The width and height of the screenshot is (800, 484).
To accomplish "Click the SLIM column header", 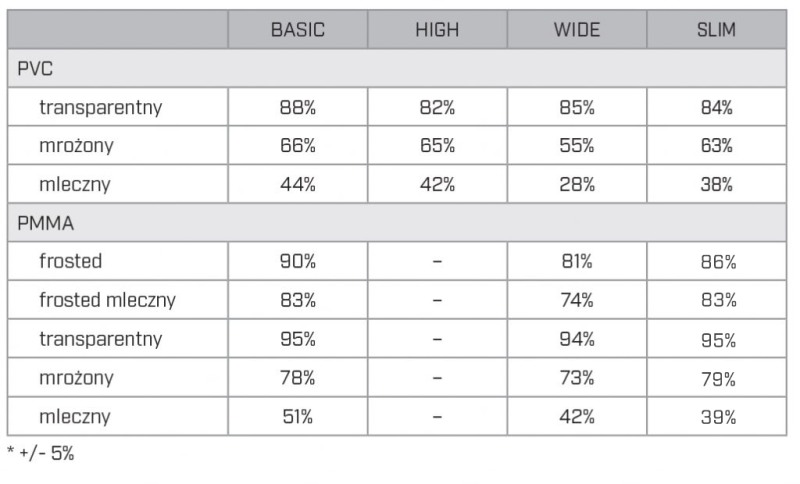I will [x=716, y=30].
